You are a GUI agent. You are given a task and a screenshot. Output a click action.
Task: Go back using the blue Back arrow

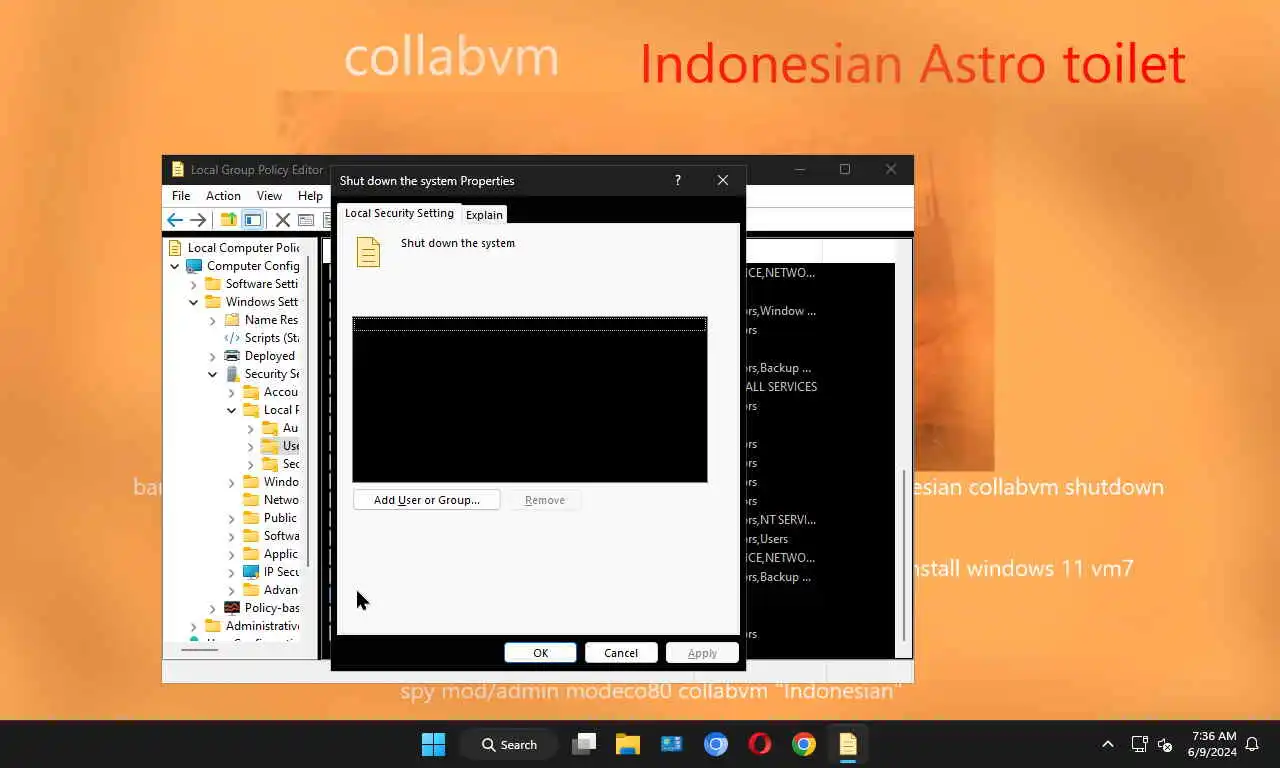pos(175,220)
